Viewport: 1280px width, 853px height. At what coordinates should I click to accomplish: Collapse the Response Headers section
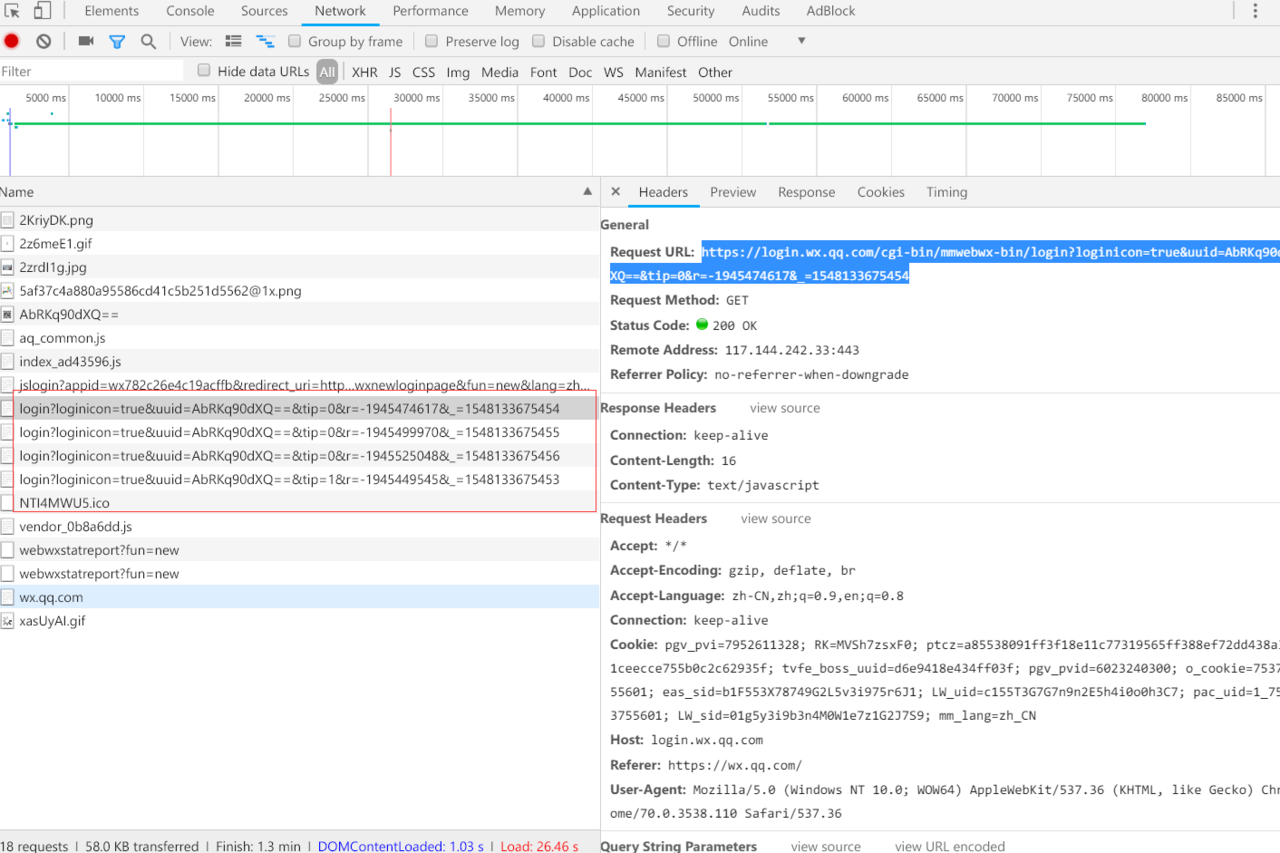[658, 408]
